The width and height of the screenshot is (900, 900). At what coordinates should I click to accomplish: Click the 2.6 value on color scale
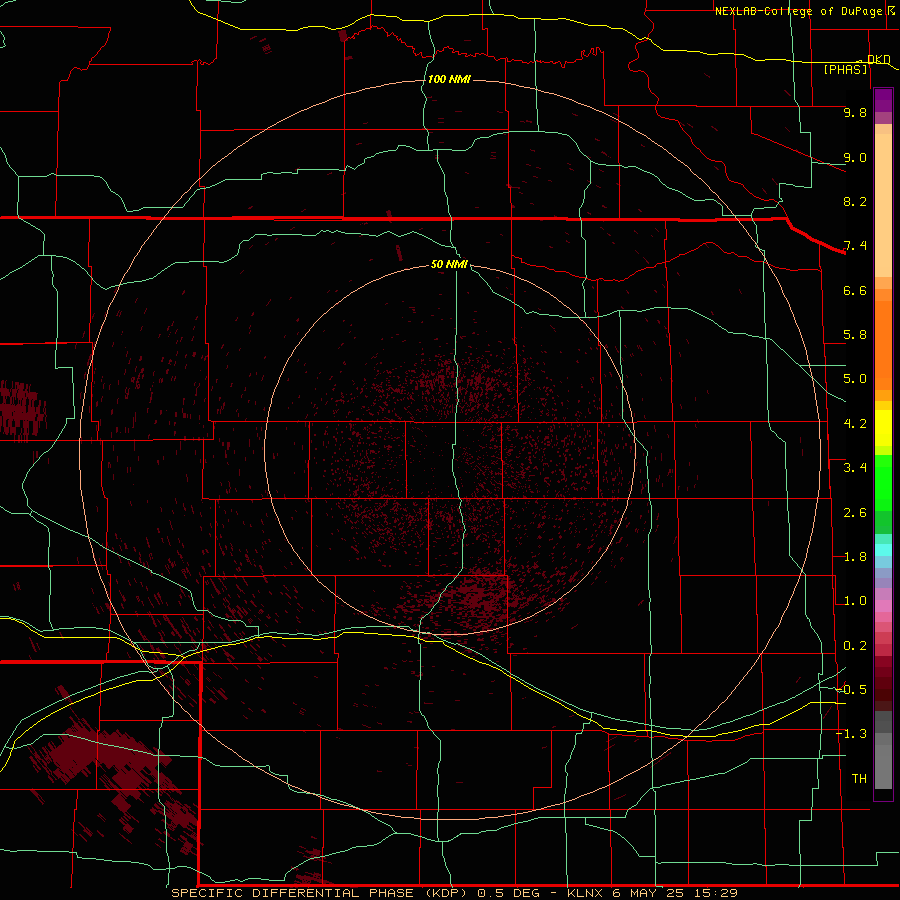(855, 513)
